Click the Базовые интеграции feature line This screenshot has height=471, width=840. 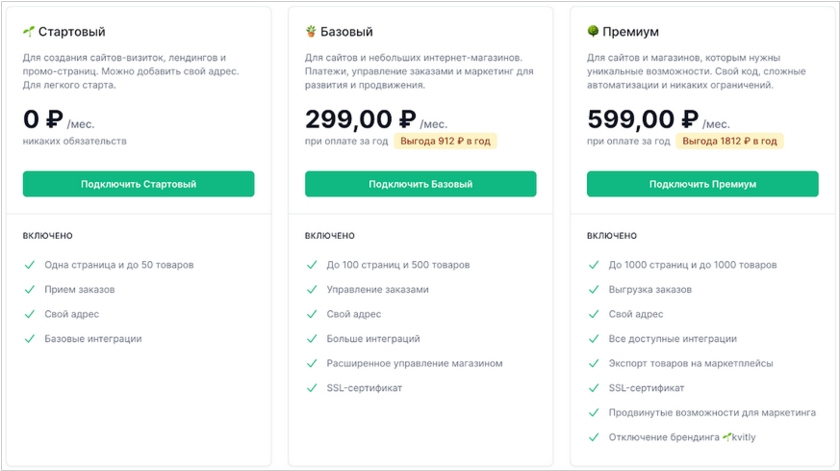click(93, 339)
